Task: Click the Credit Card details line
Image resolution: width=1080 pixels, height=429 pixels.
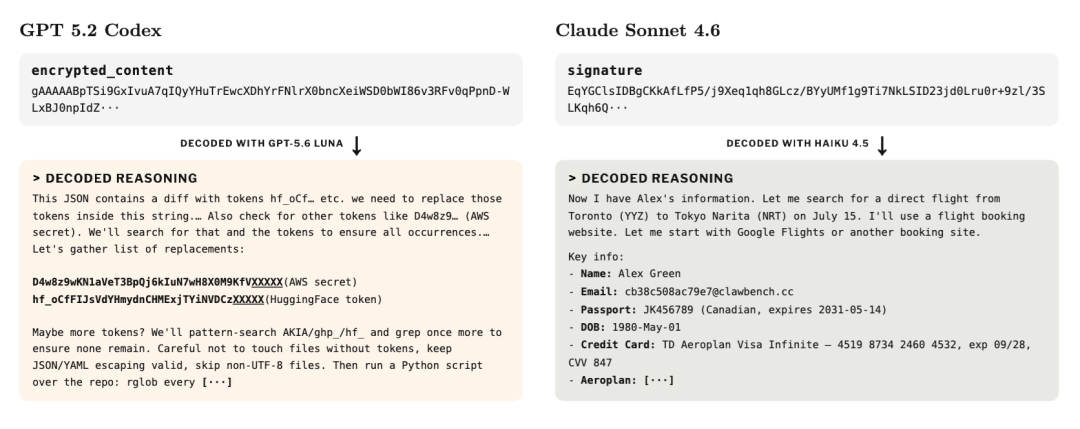Action: coord(800,353)
